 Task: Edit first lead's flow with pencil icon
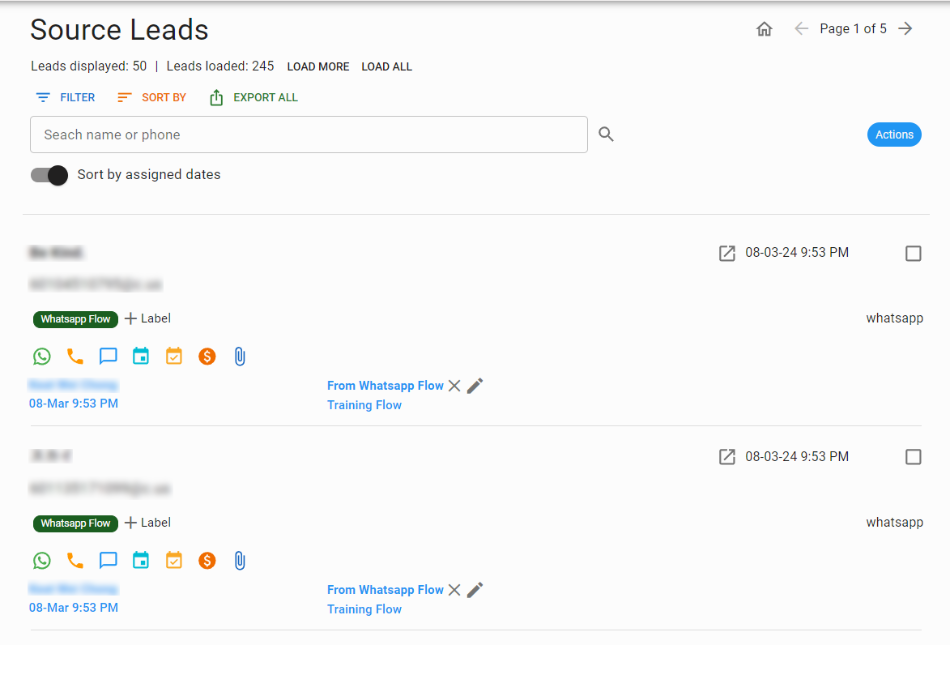click(x=475, y=386)
